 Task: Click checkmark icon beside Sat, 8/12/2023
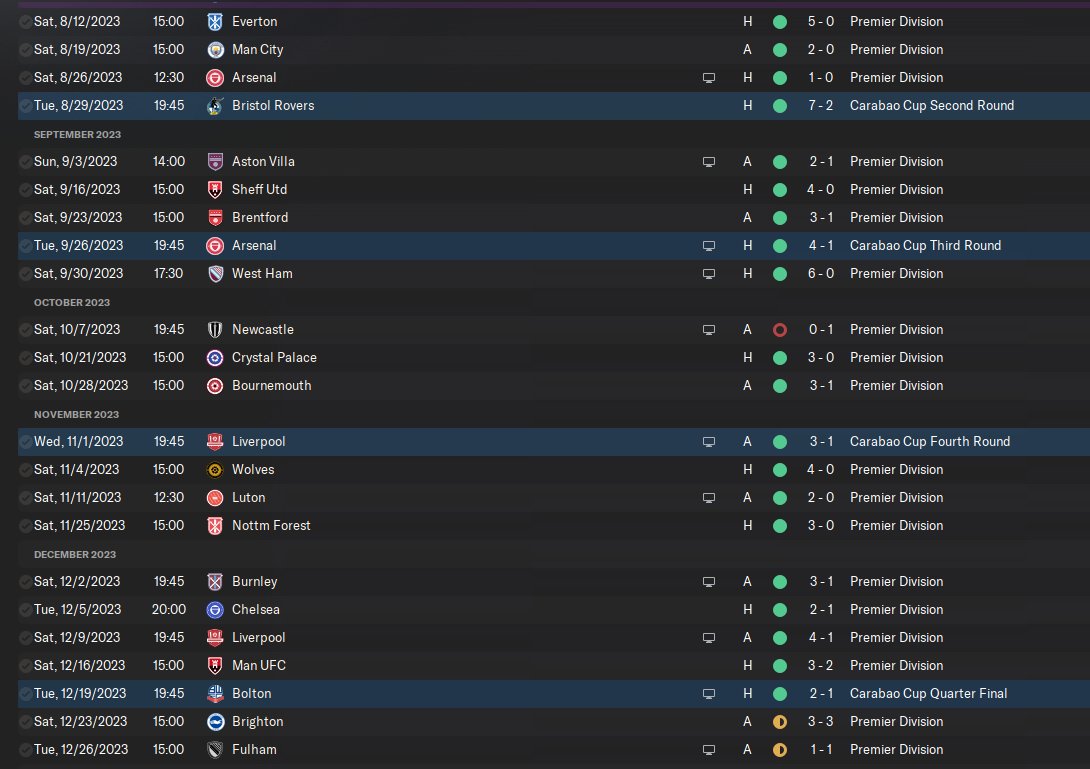point(25,21)
